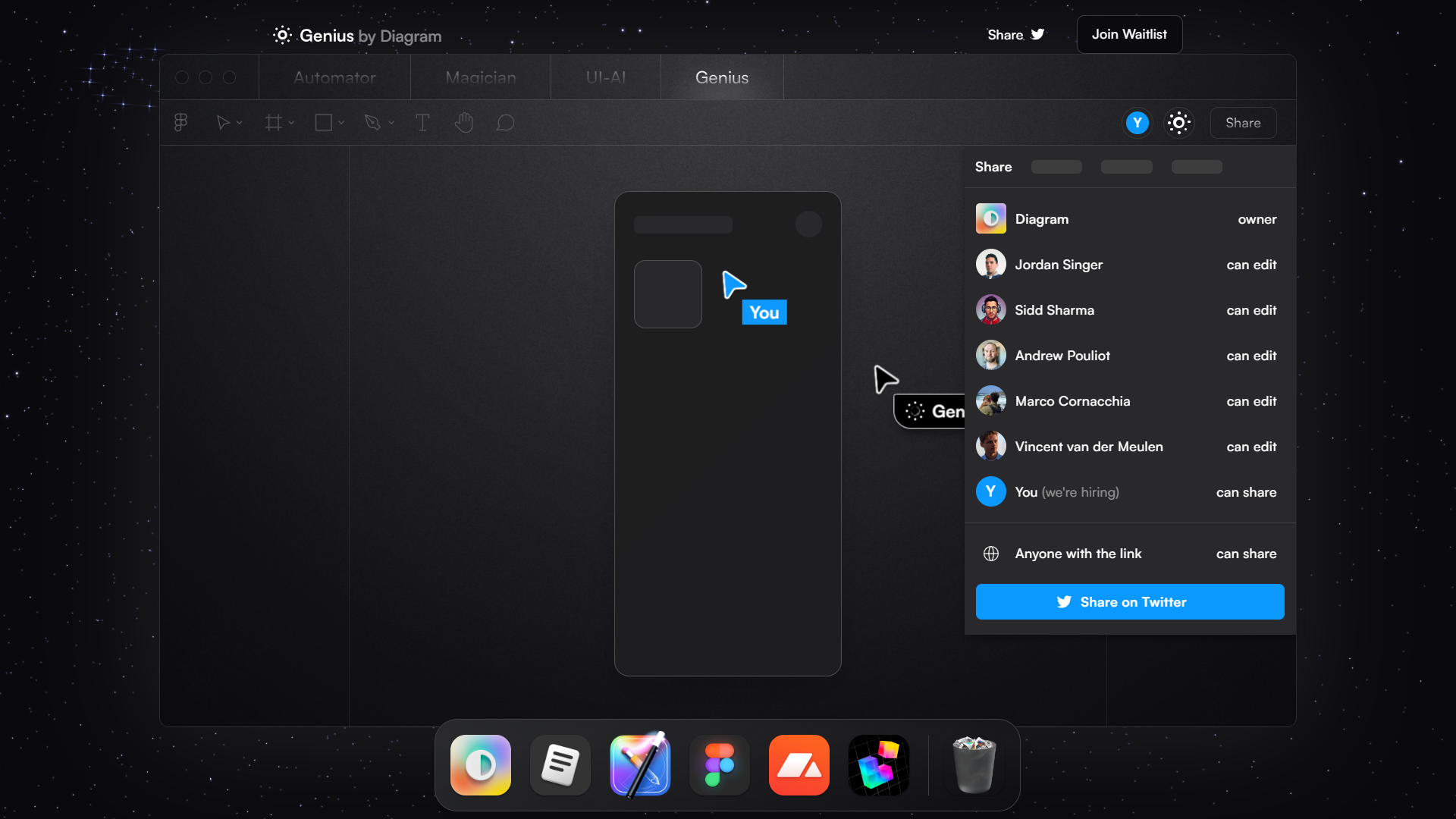Open the colorful cubes app in the dock
This screenshot has width=1456, height=819.
click(x=879, y=765)
